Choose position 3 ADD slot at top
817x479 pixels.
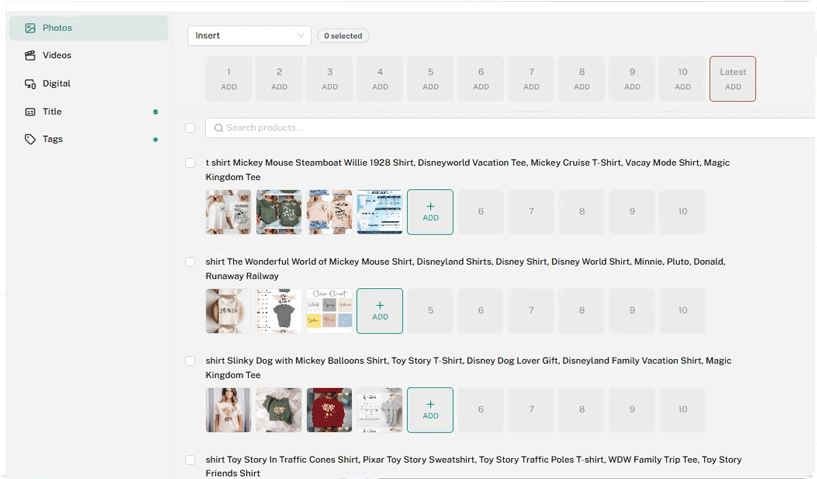330,79
